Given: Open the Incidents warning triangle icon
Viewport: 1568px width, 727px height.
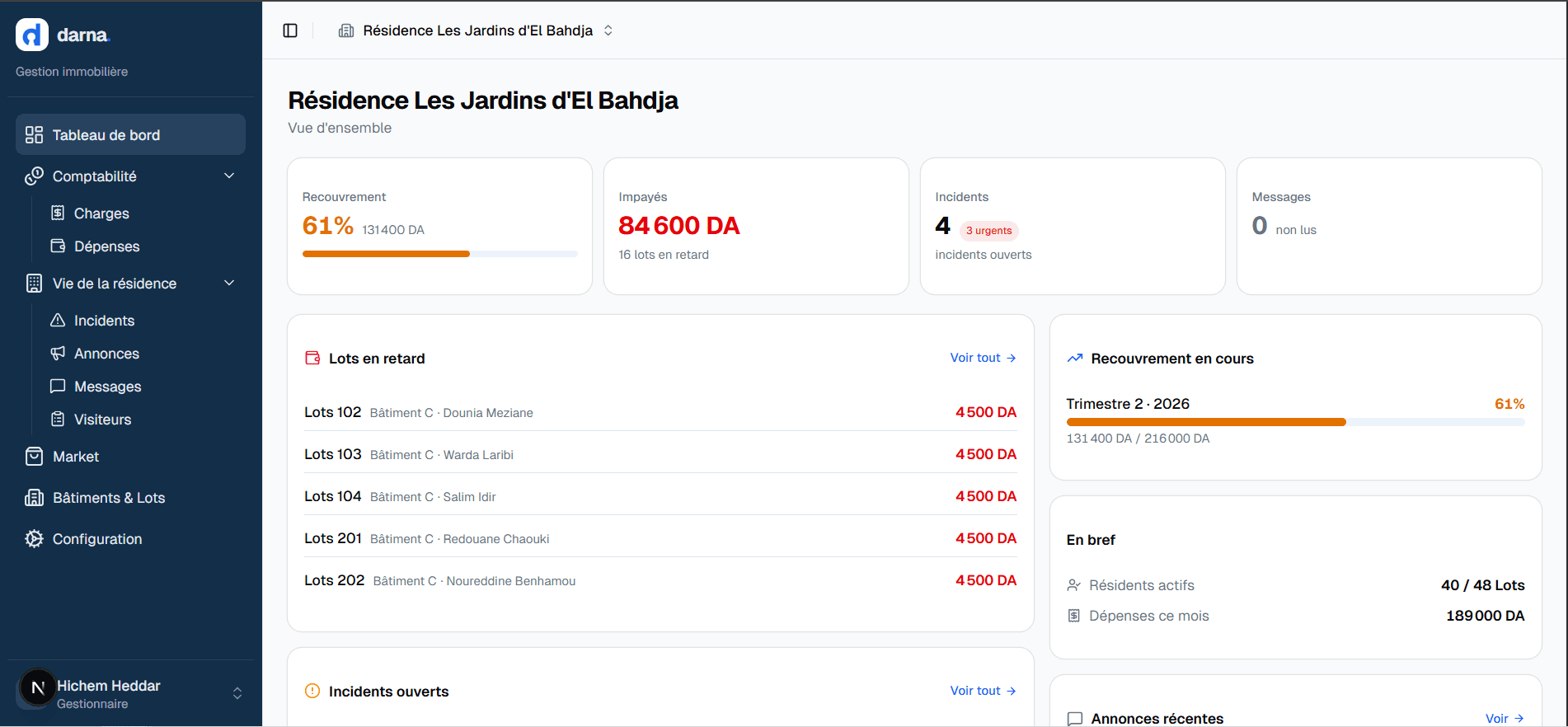Looking at the screenshot, I should click(58, 320).
